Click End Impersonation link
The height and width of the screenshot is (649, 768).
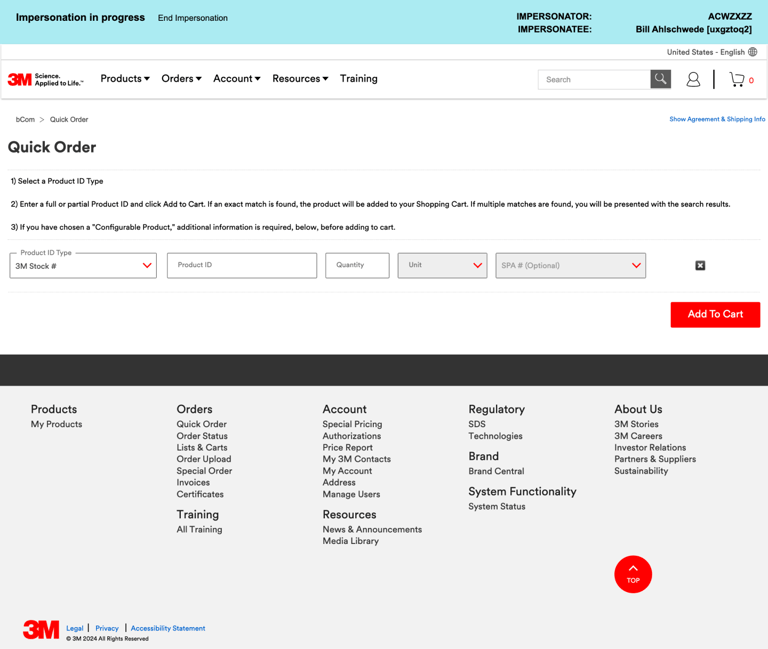point(192,18)
